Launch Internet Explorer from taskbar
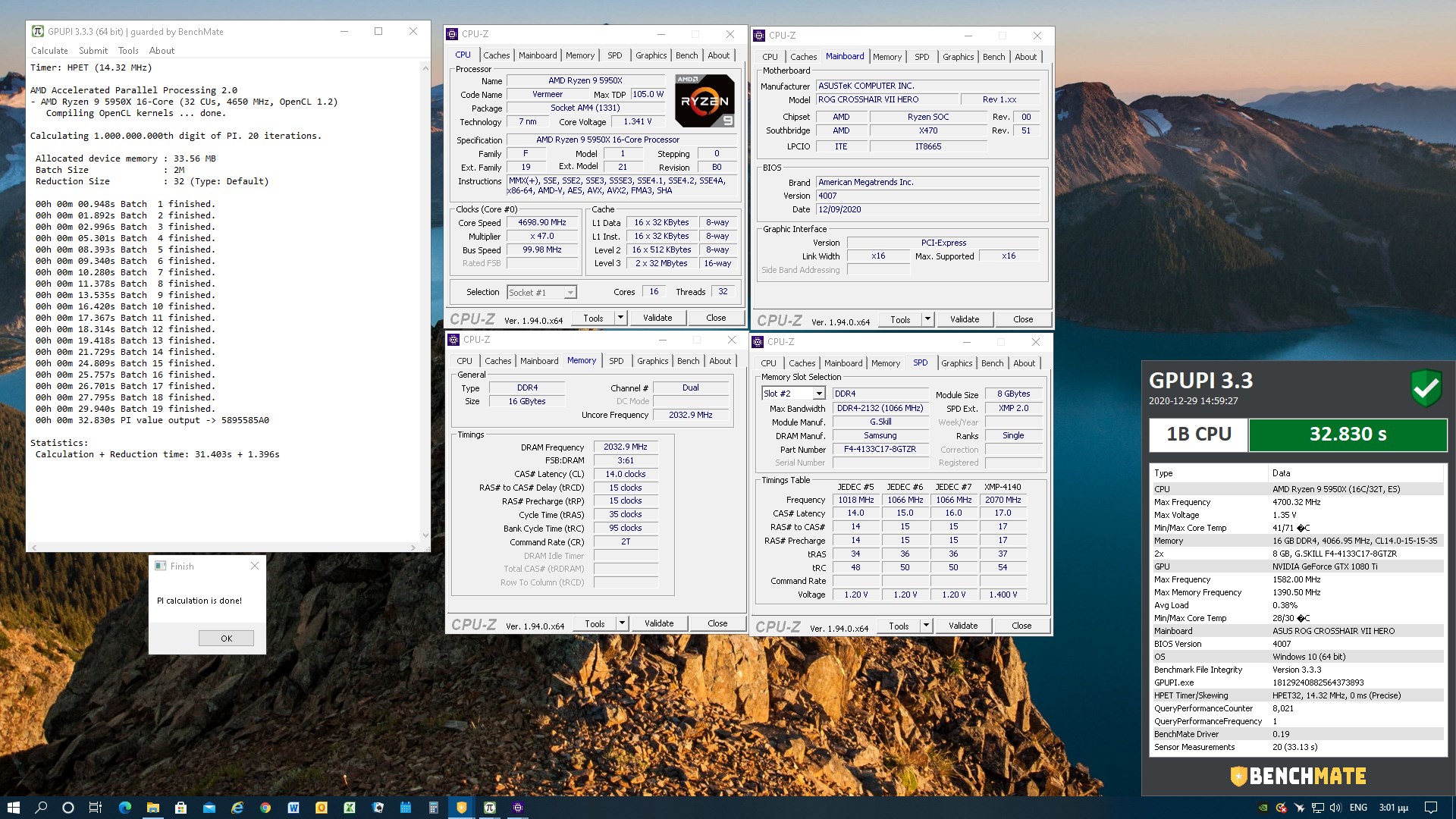Screen dimensions: 1456x819 coord(237,808)
